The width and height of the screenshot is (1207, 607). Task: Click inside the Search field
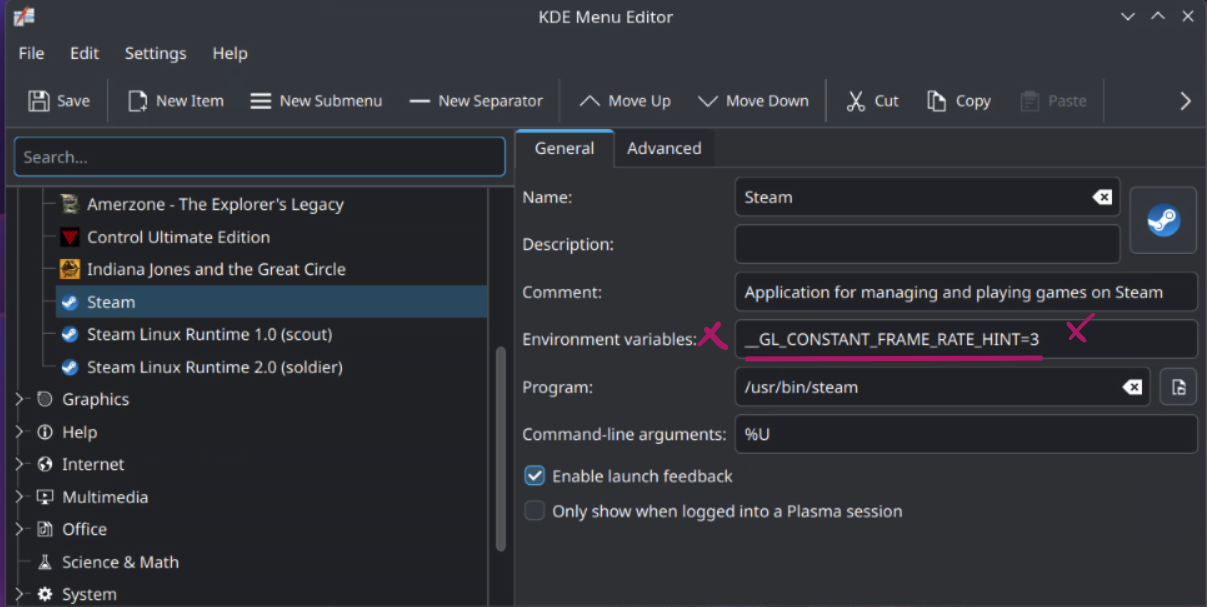[x=259, y=157]
